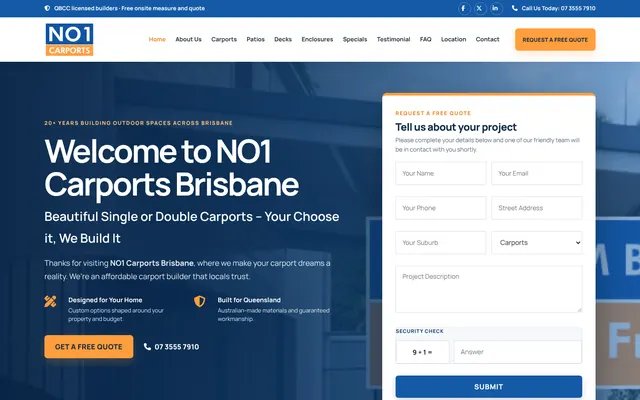This screenshot has height=400, width=640.
Task: Open the Facebook social icon
Action: point(464,8)
